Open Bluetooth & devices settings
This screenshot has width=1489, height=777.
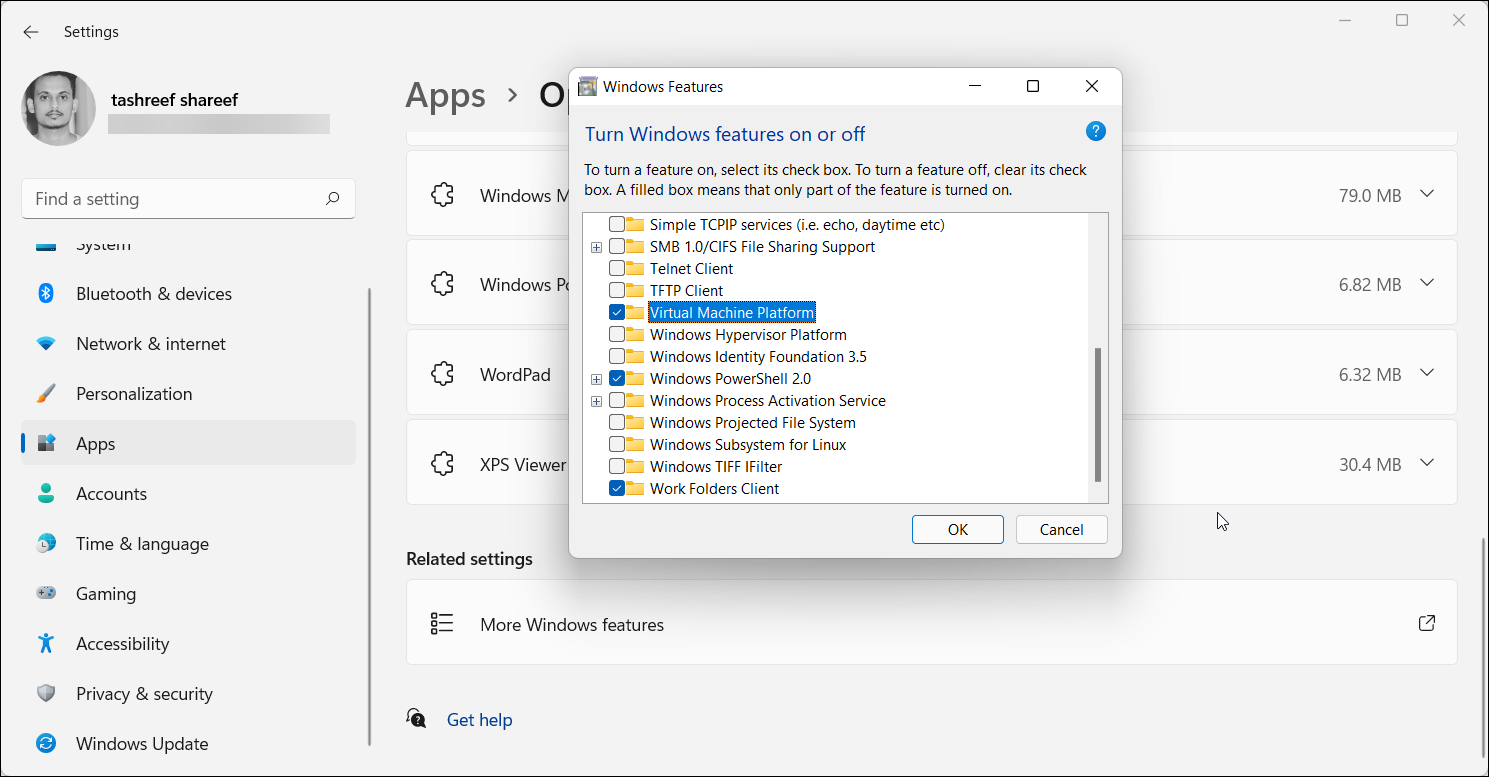153,293
